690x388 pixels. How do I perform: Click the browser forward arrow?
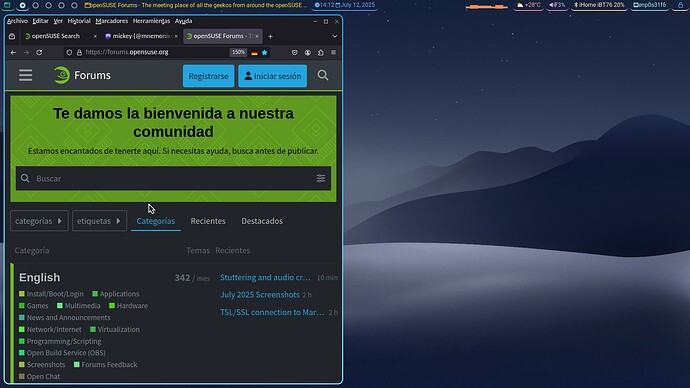(26, 52)
